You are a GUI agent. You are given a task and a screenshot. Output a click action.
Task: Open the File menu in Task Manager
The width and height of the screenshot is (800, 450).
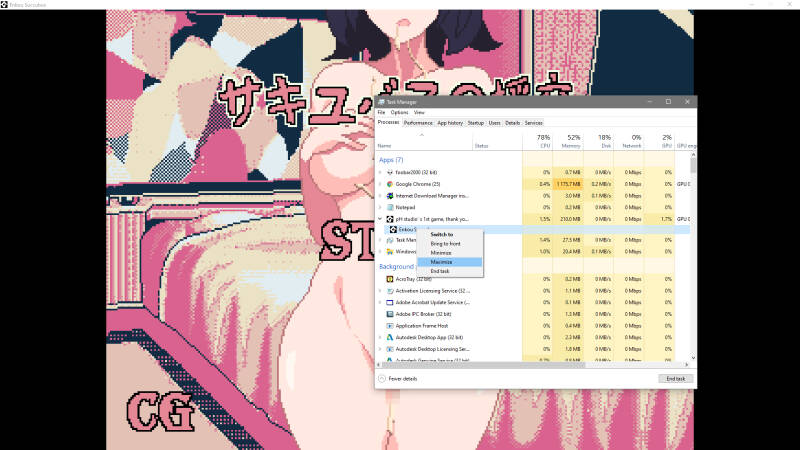point(381,112)
